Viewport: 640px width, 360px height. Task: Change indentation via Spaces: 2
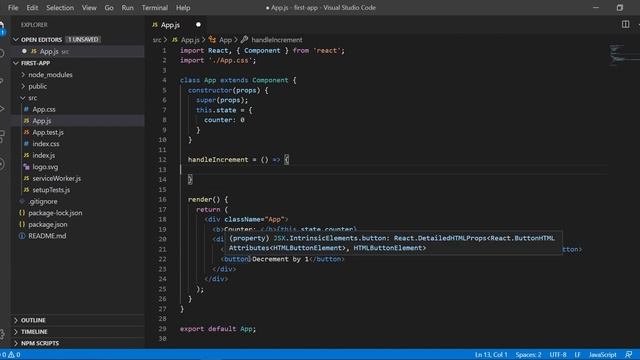pyautogui.click(x=528, y=355)
